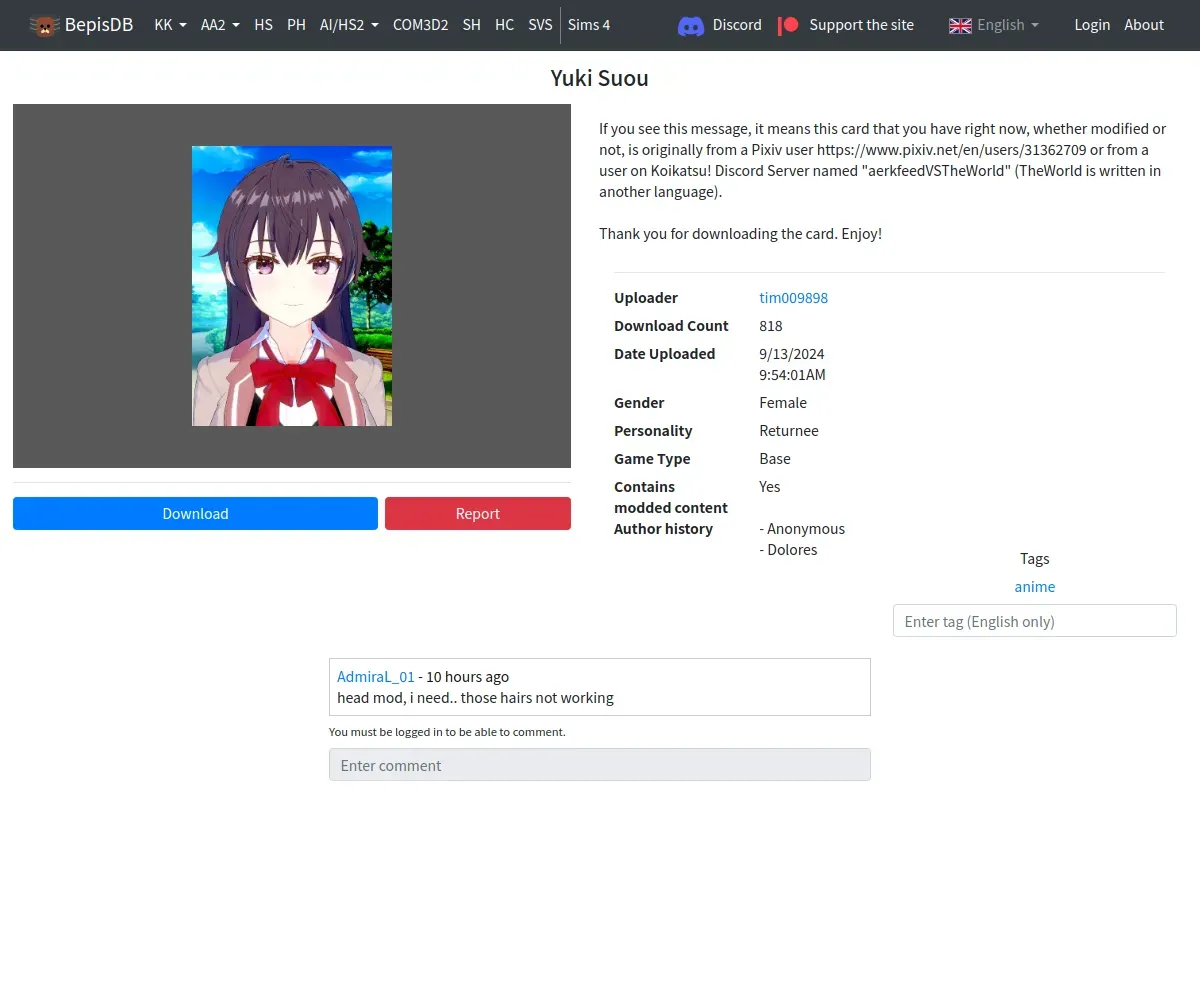
Task: Click the logged in comment notice
Action: pyautogui.click(x=447, y=732)
